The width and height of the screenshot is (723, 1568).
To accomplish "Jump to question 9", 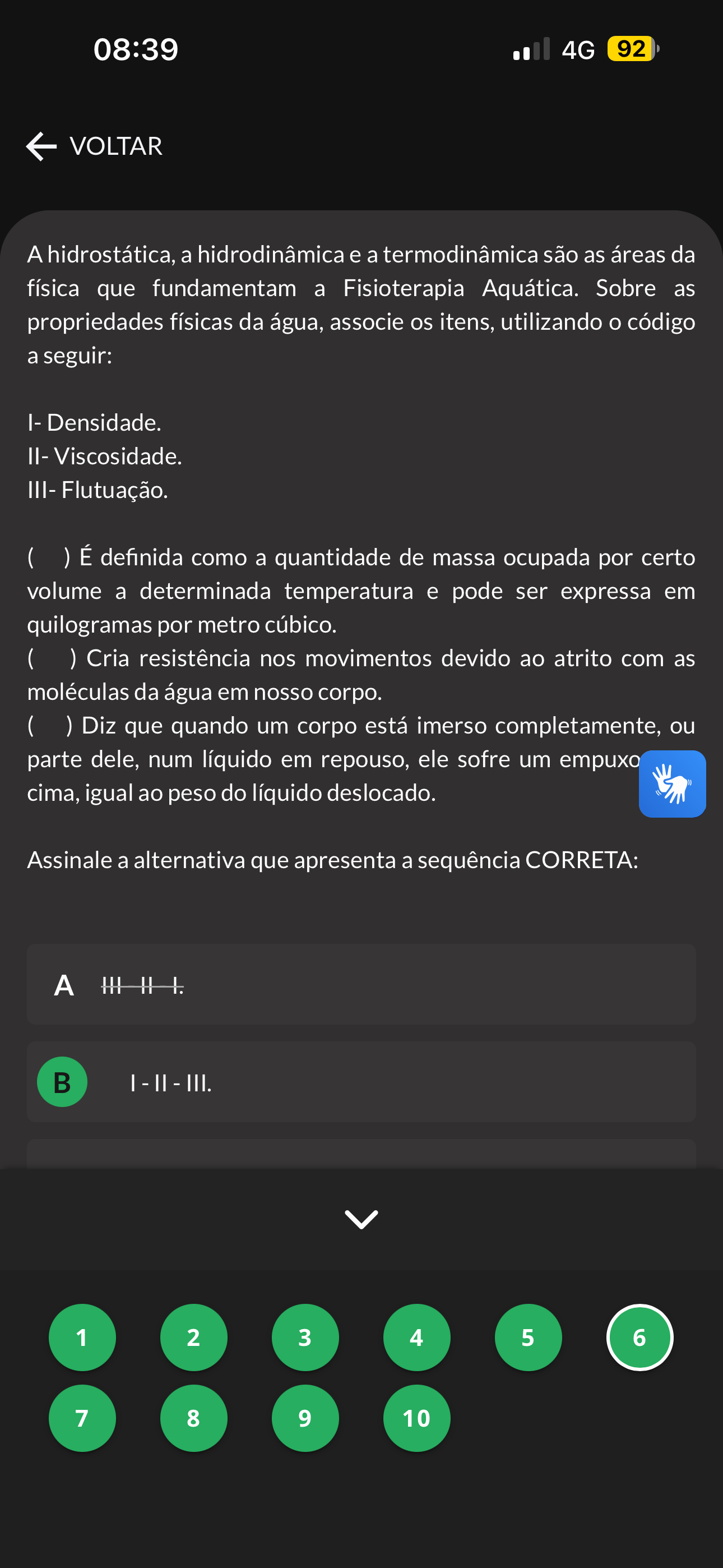I will [305, 1418].
